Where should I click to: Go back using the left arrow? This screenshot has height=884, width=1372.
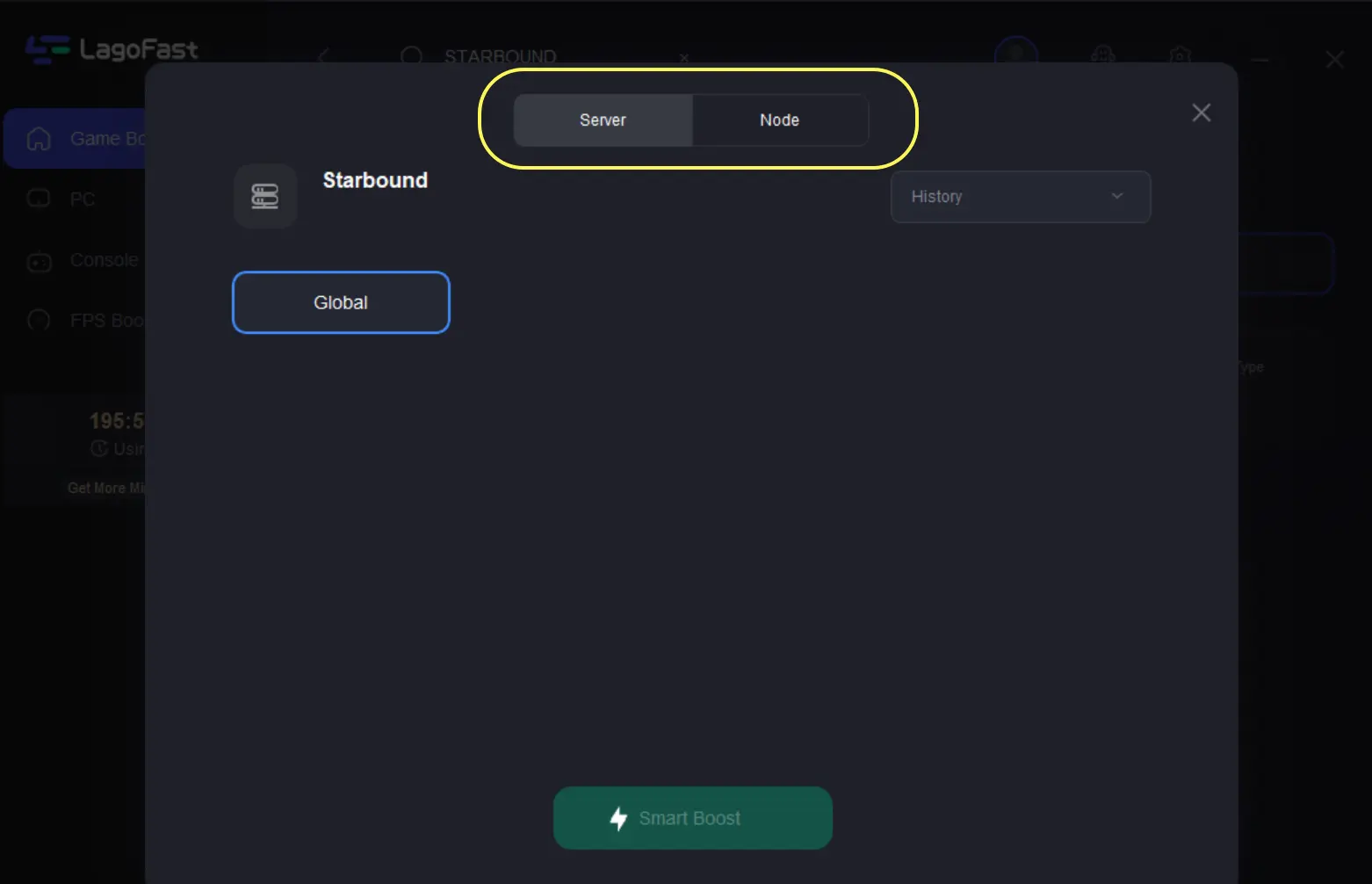(x=323, y=56)
